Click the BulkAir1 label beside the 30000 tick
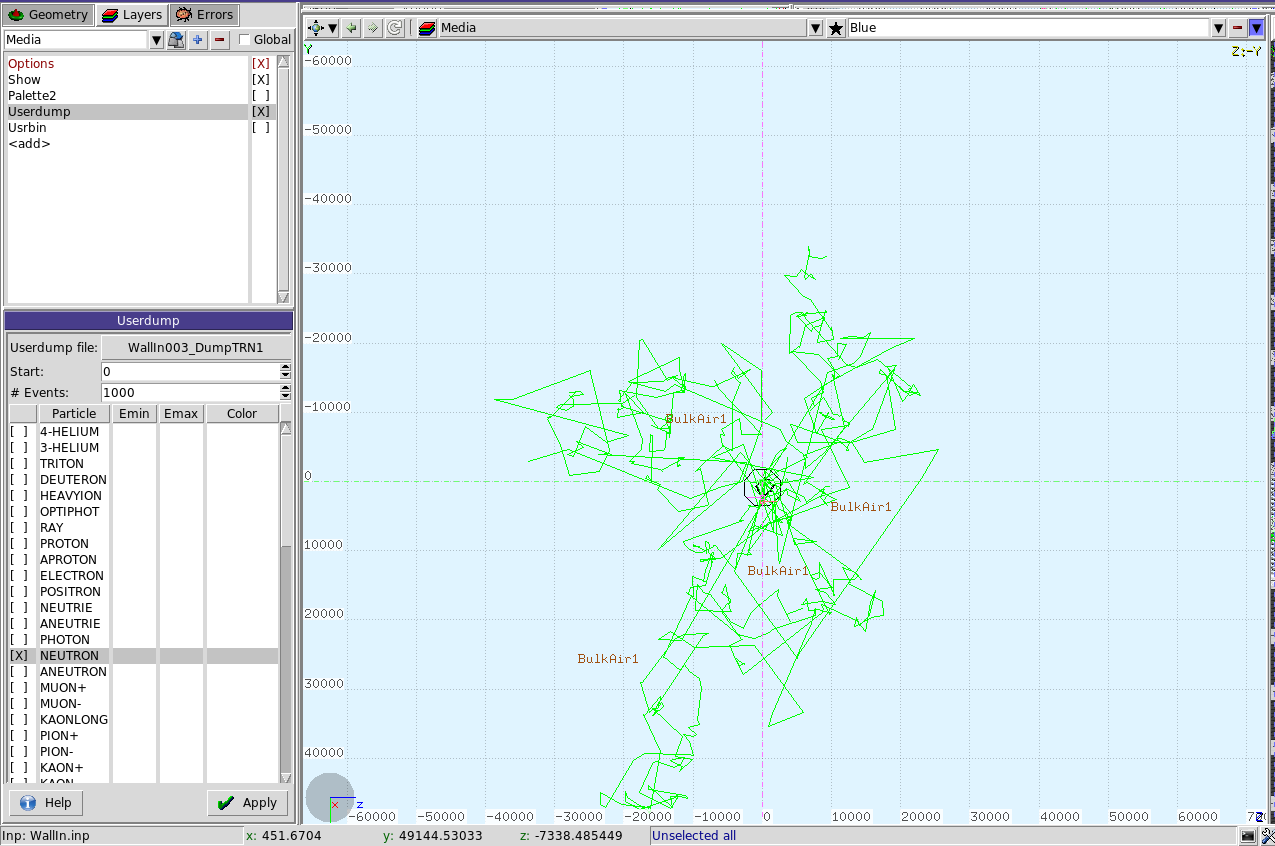 [x=608, y=659]
